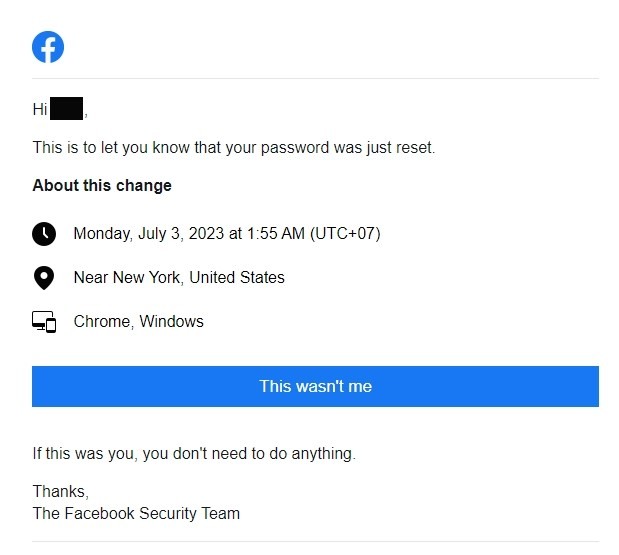619x555 pixels.
Task: Click the "Chrome, Windows" device text
Action: pos(139,321)
